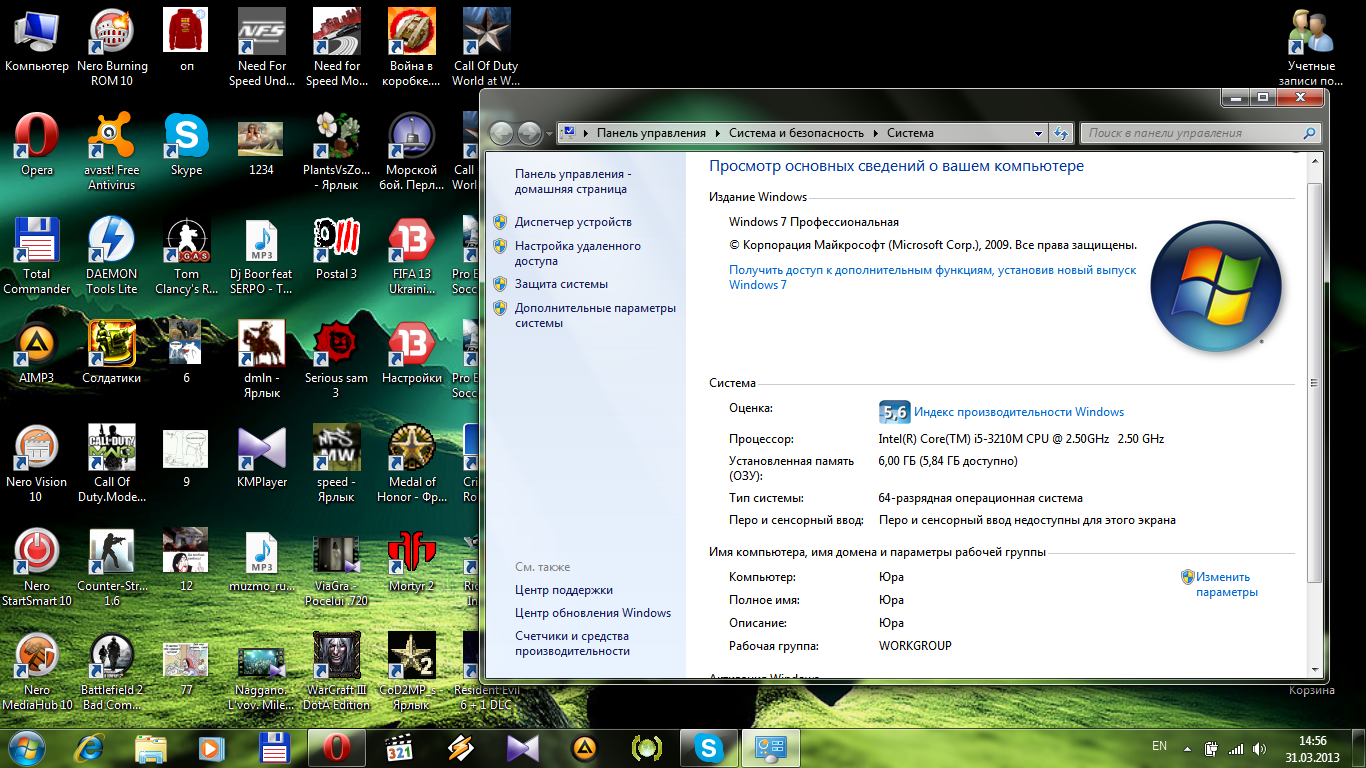Select the Battlefield 2 Bad Company icon
Image resolution: width=1366 pixels, height=768 pixels.
111,671
